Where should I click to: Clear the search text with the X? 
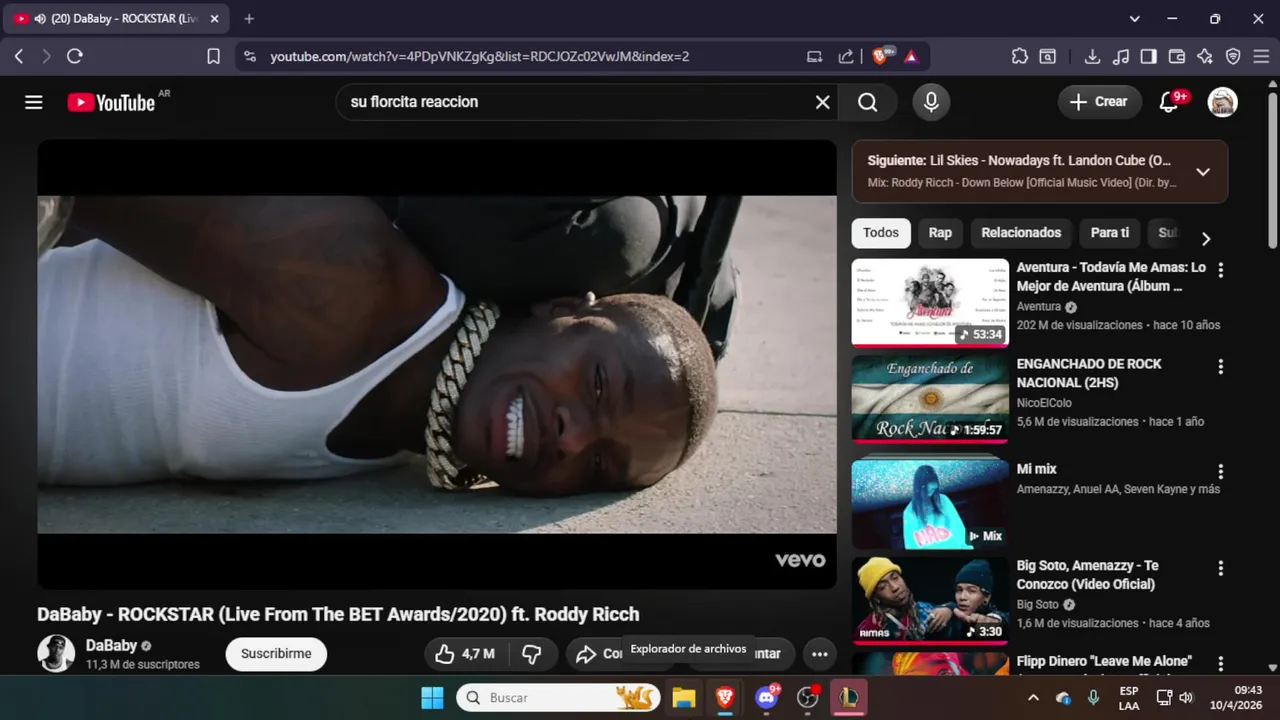tap(822, 102)
